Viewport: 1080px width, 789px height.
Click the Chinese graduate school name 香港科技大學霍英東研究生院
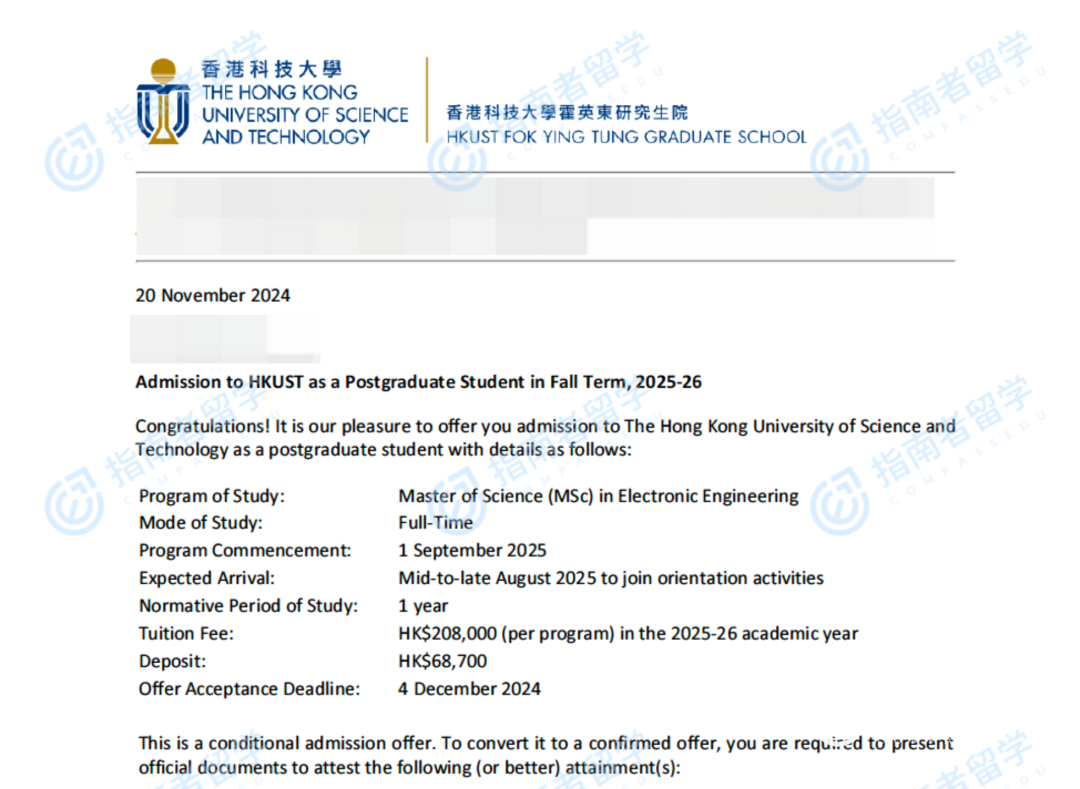pos(567,112)
